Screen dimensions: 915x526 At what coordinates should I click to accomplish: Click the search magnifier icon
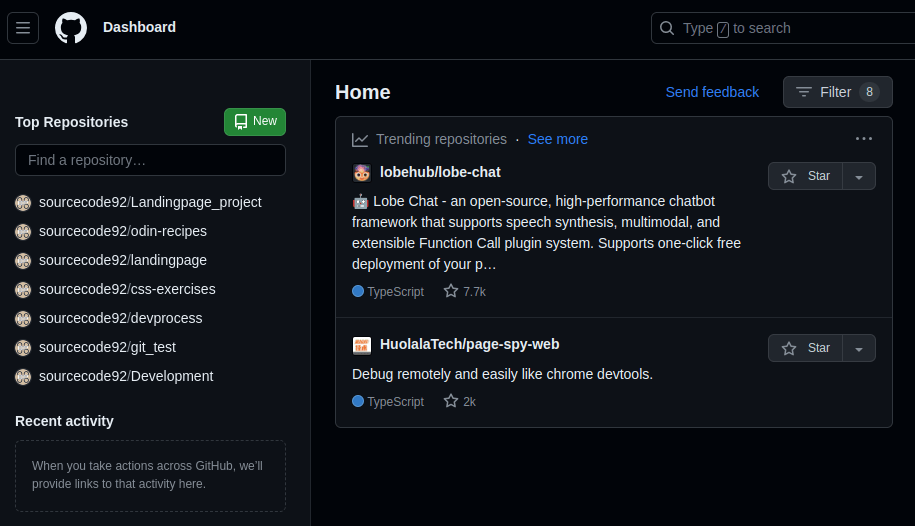(667, 28)
